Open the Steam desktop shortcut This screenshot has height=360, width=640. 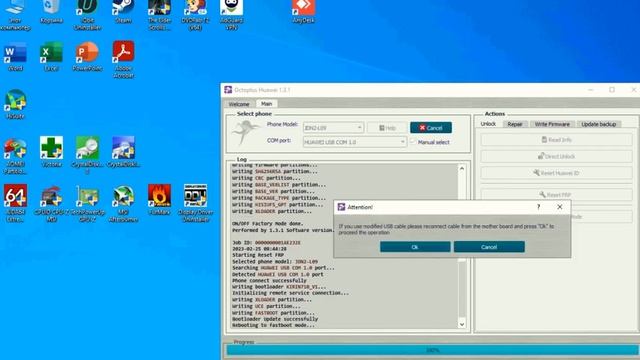click(x=123, y=11)
